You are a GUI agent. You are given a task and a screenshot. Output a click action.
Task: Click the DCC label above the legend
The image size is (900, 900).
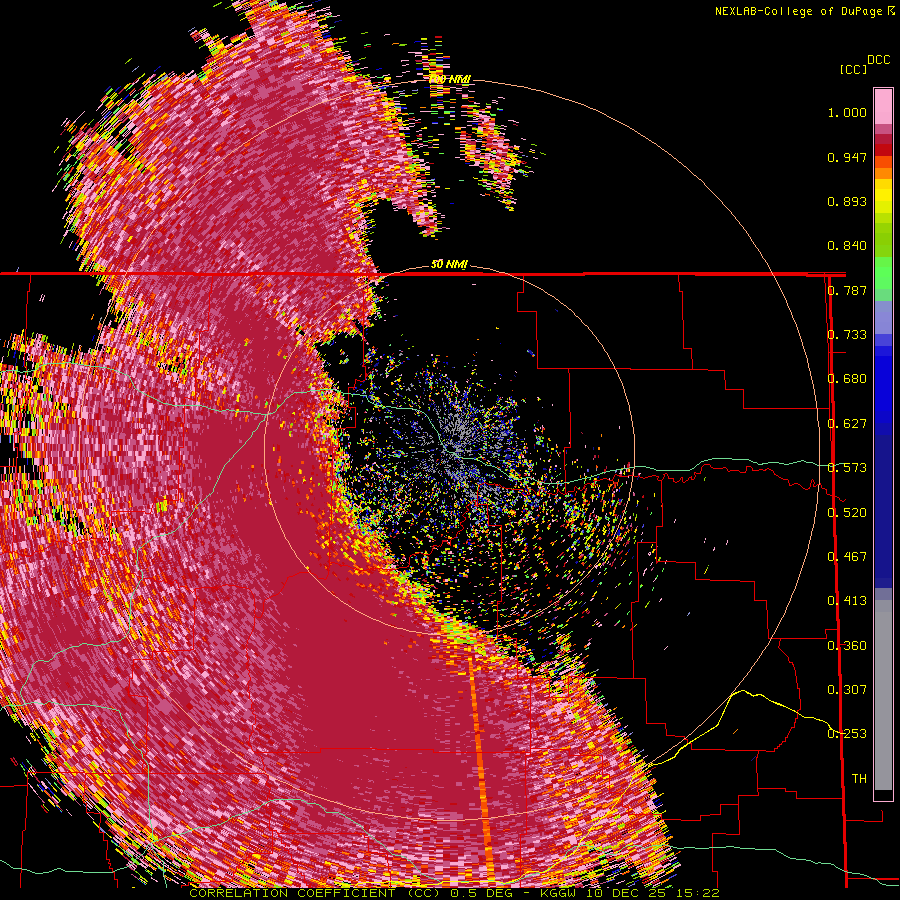(x=879, y=59)
